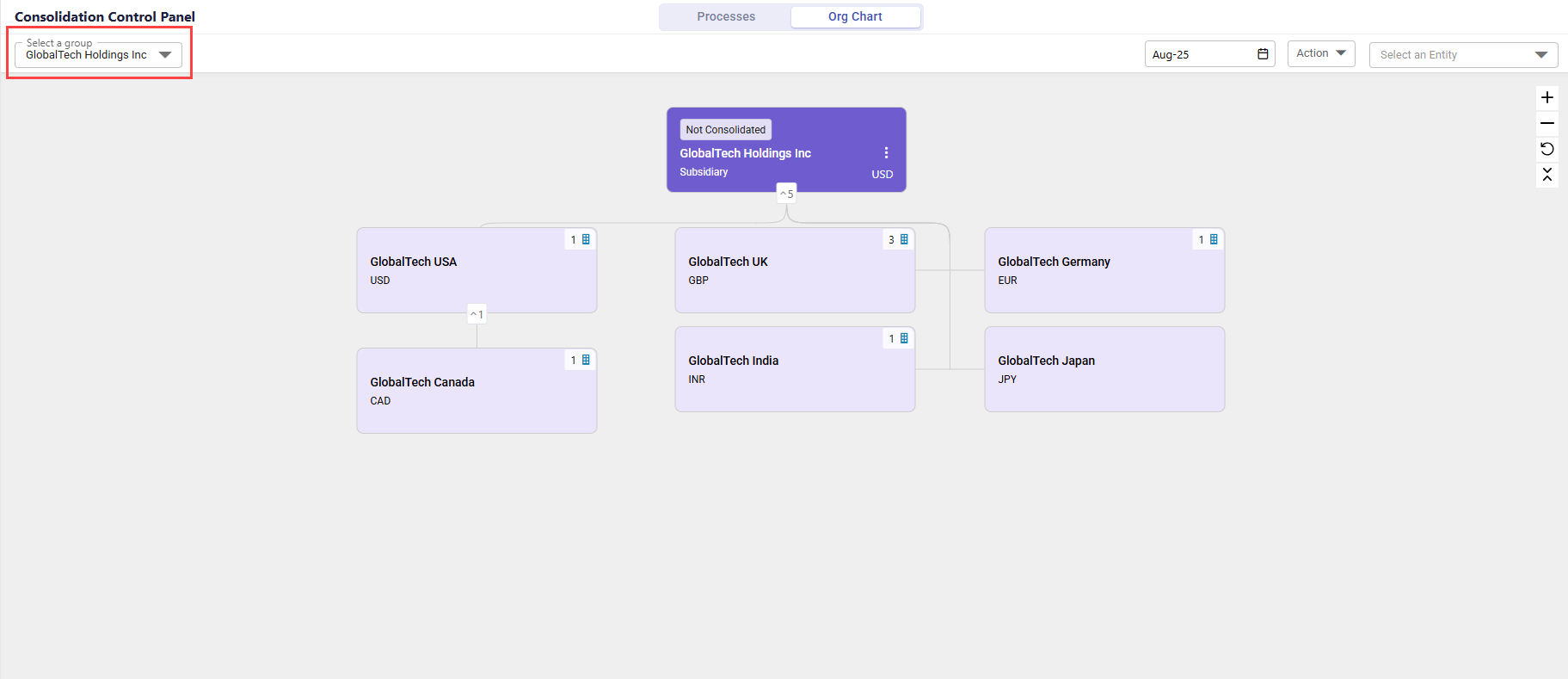The width and height of the screenshot is (1568, 679).
Task: Collapse the child under GlobalTech USA
Action: coord(477,314)
